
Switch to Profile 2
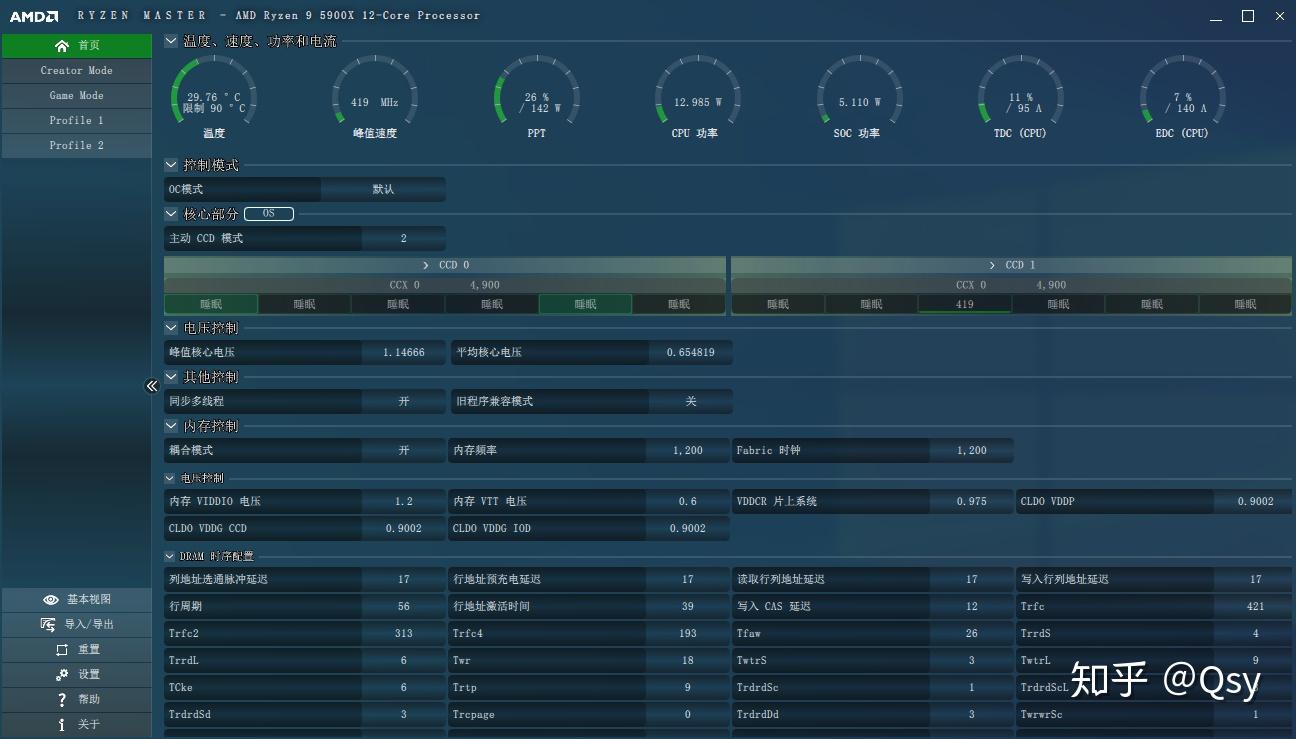click(x=76, y=146)
